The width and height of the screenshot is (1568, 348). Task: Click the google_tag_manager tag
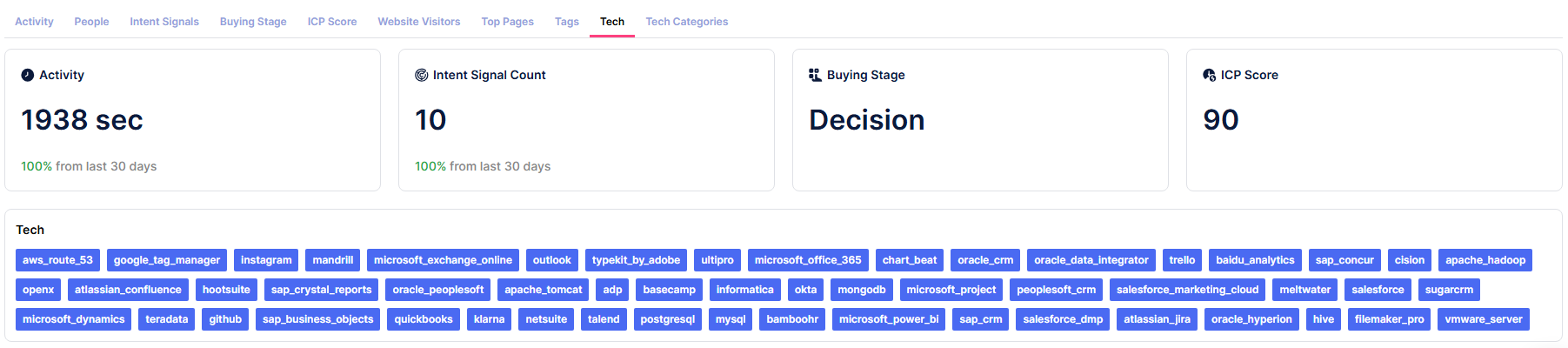(x=167, y=260)
